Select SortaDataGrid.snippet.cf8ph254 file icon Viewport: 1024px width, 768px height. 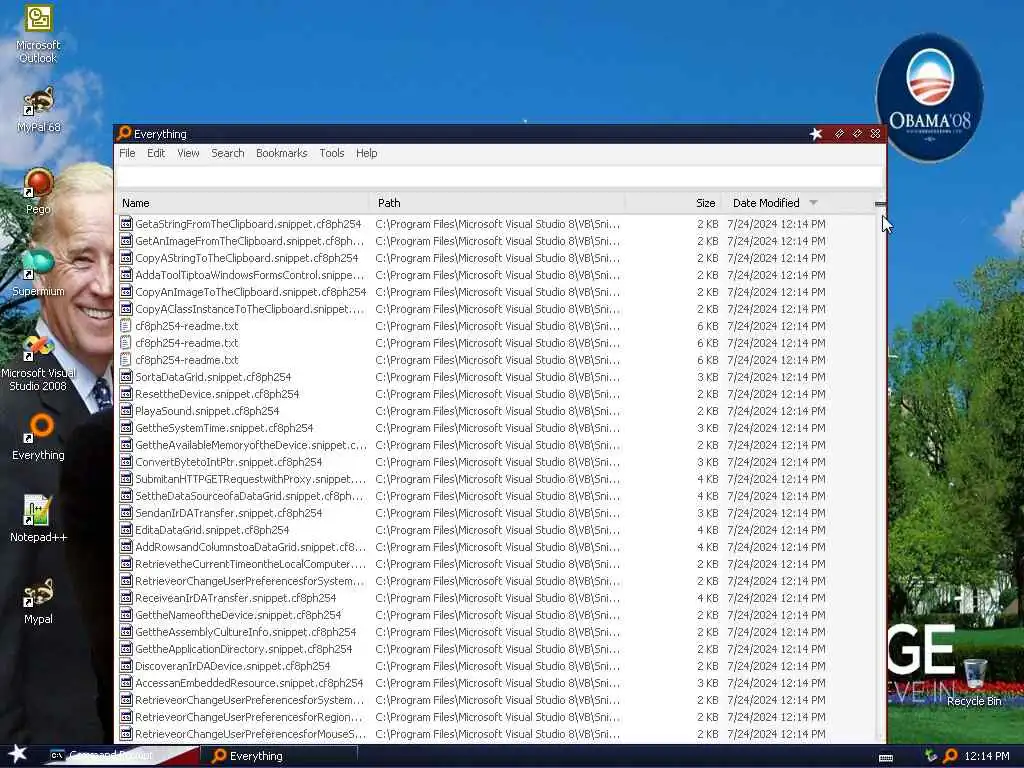pos(126,377)
